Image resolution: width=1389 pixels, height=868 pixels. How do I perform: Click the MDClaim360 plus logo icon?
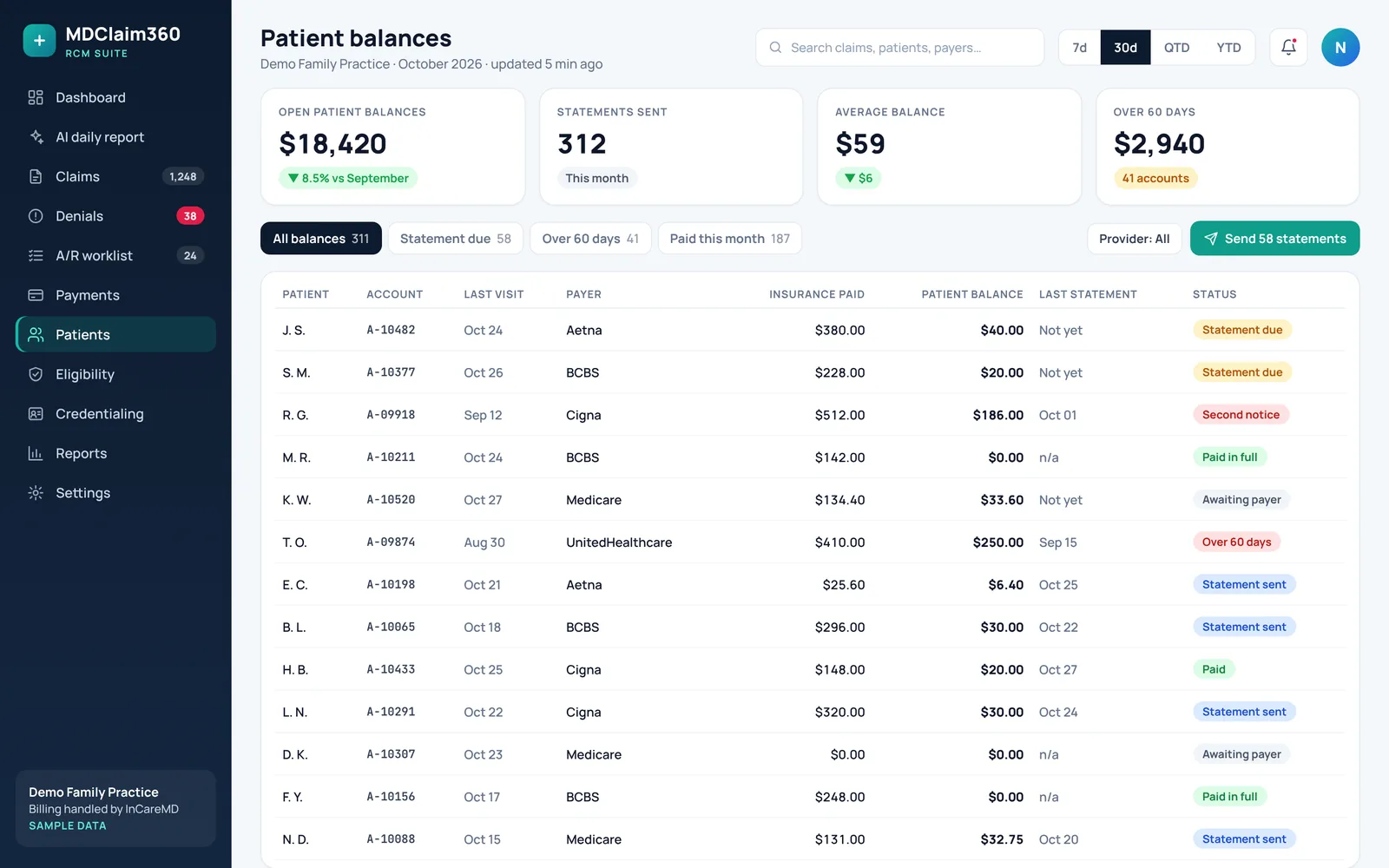pos(39,40)
